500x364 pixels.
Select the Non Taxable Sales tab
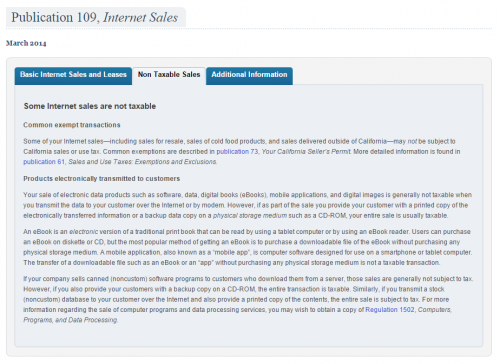point(169,76)
